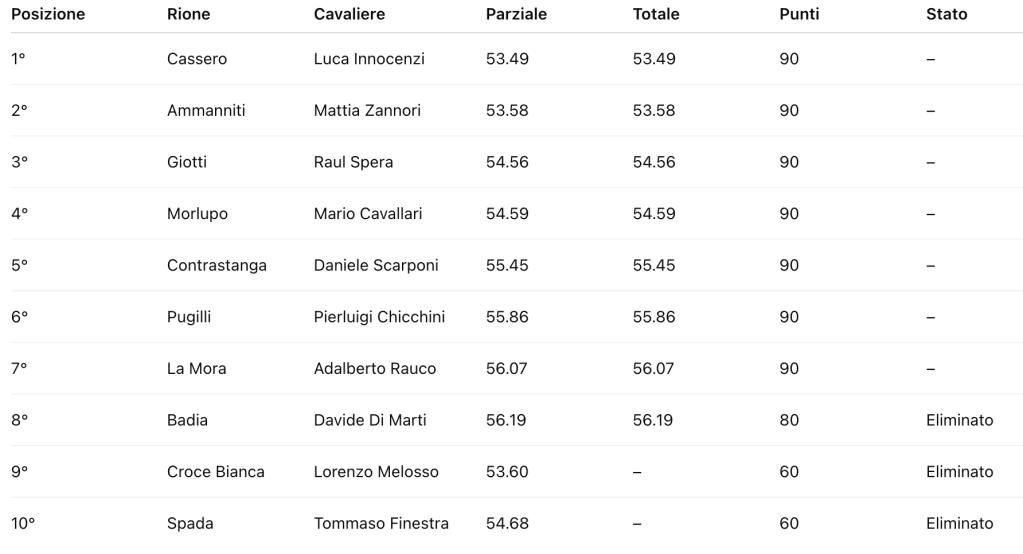This screenshot has width=1023, height=554.
Task: Click the Posizione column header
Action: pyautogui.click(x=48, y=15)
